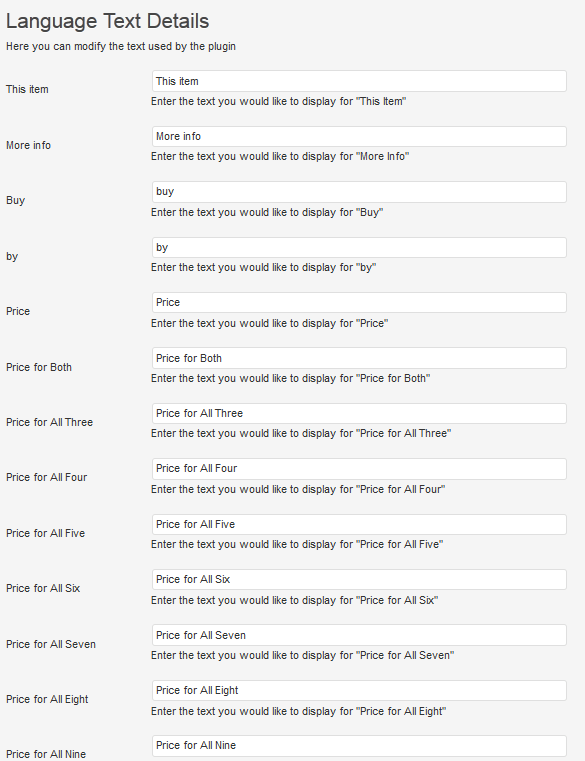Select the "Price for All Nine" input
585x761 pixels.
point(359,746)
